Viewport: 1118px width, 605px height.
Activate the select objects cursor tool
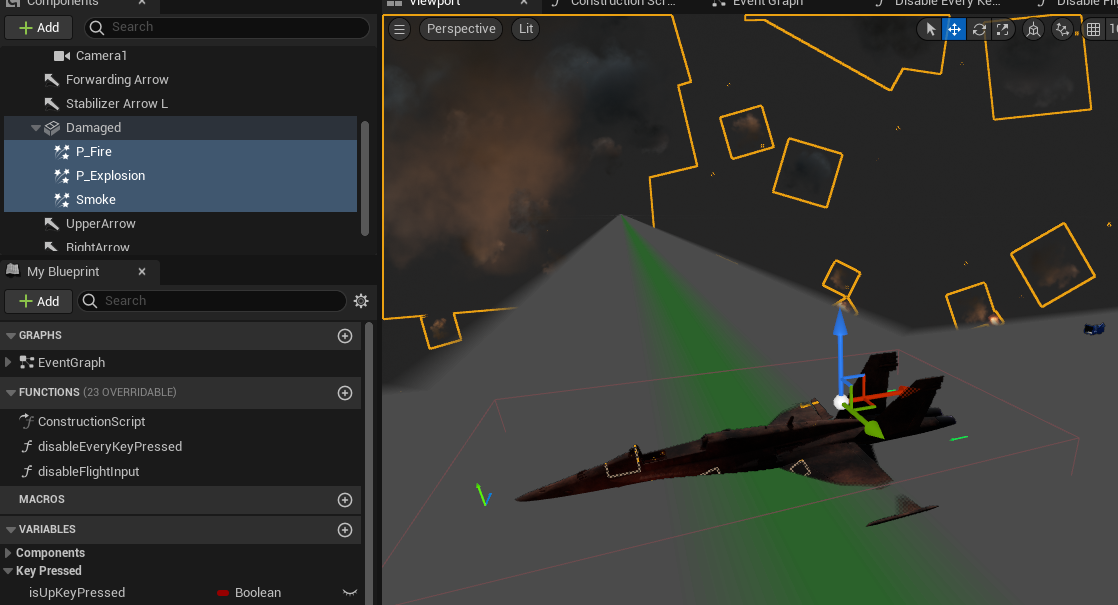930,29
